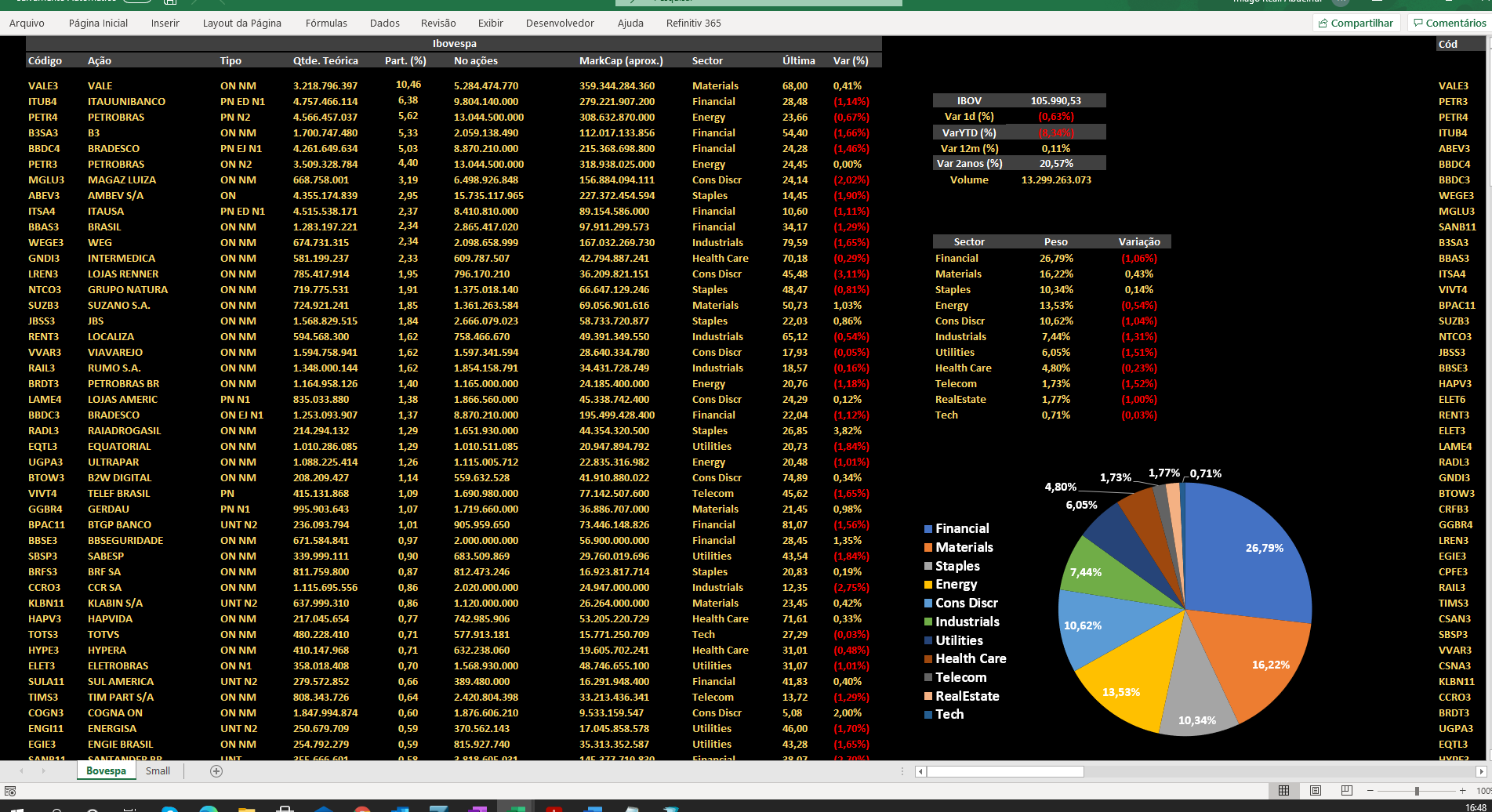
Task: Switch to Page Break Preview icon
Action: pyautogui.click(x=1347, y=790)
